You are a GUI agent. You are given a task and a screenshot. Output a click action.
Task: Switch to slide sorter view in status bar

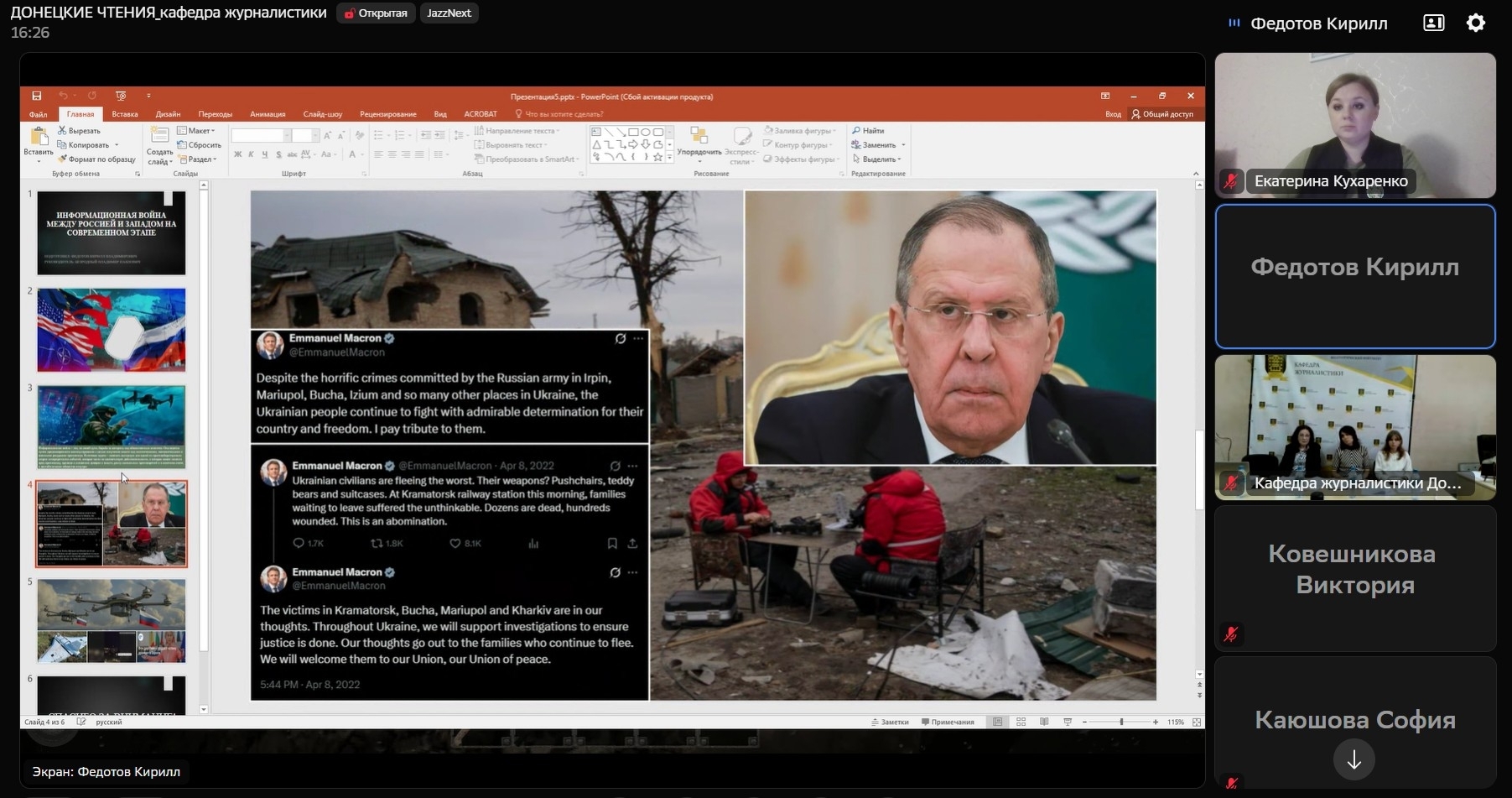[x=1021, y=722]
